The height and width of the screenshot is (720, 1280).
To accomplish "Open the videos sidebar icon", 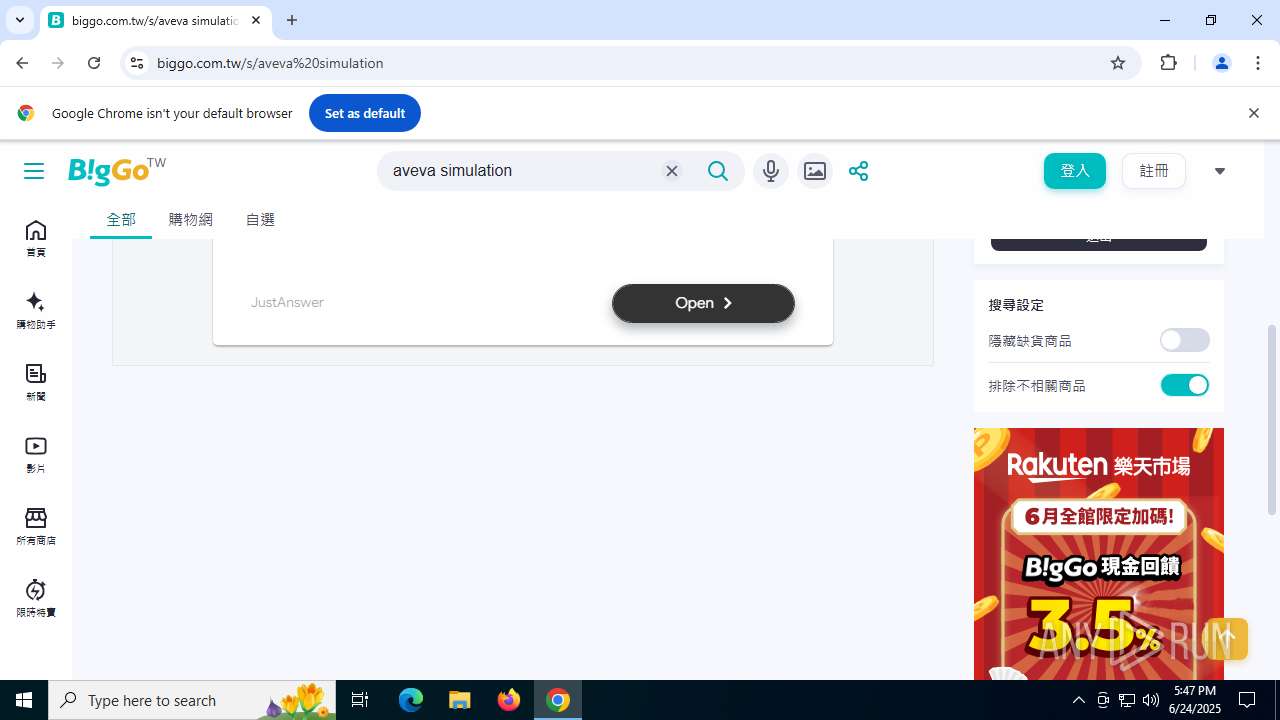I will pyautogui.click(x=36, y=455).
